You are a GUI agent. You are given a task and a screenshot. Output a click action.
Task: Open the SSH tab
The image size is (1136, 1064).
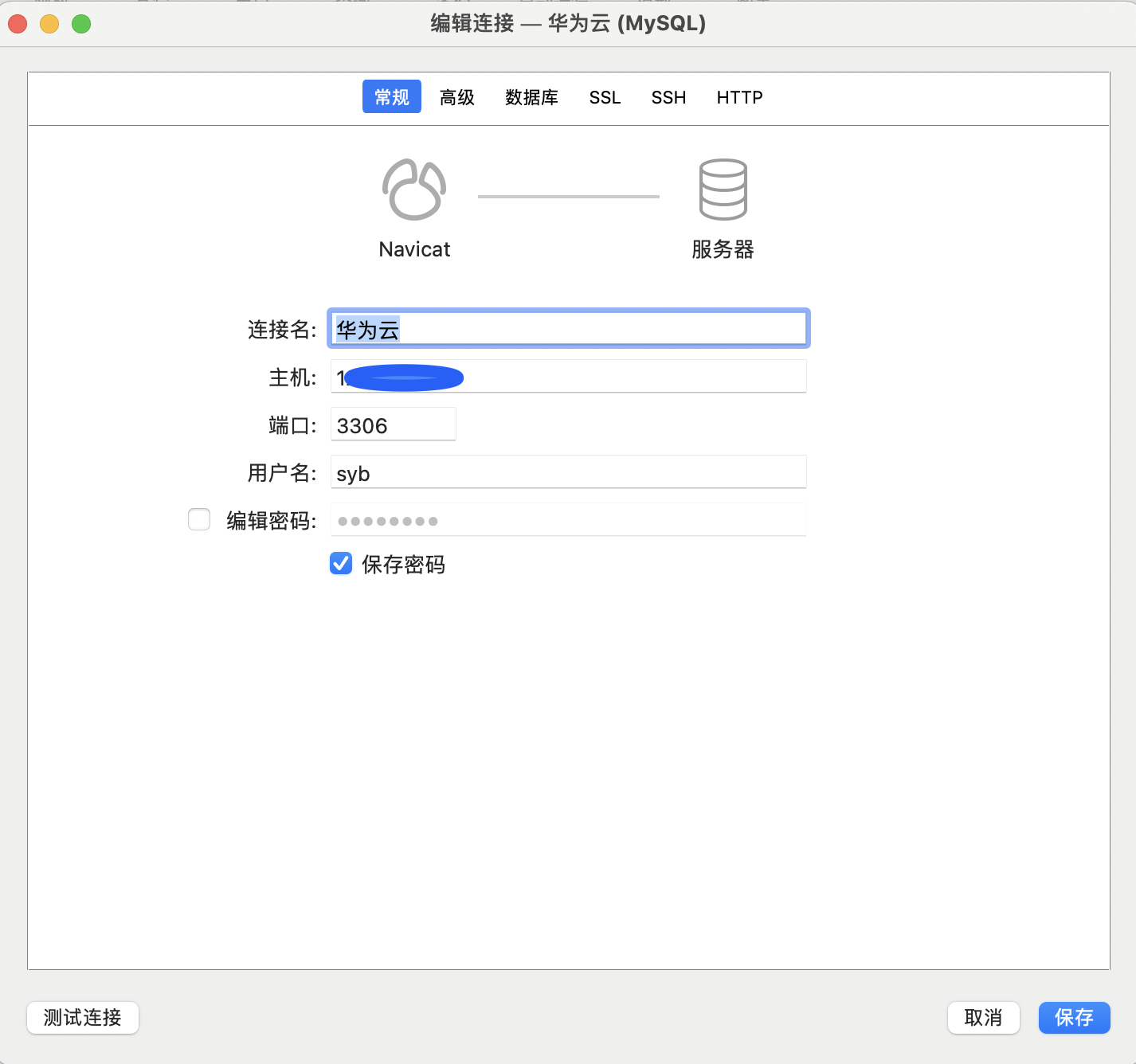coord(668,97)
